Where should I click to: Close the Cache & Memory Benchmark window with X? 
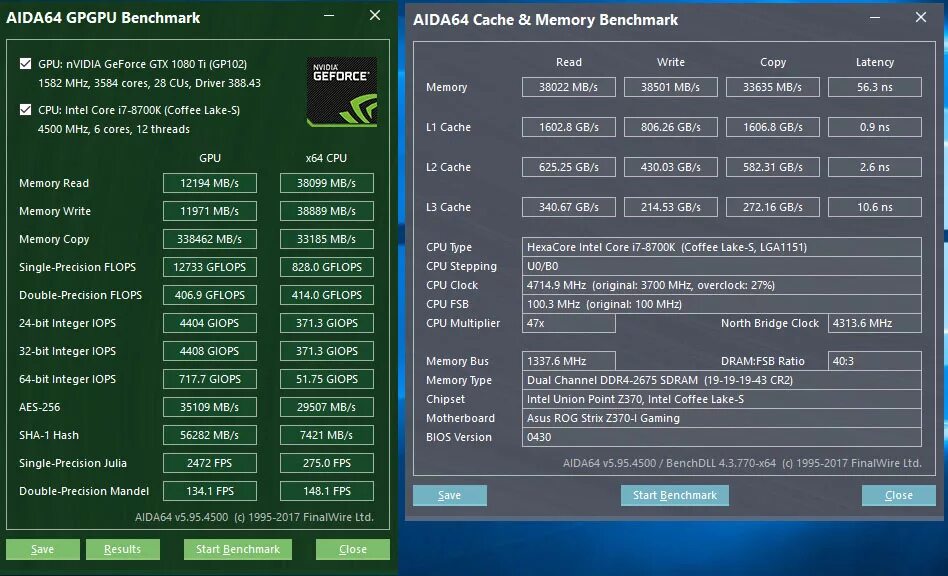click(921, 18)
